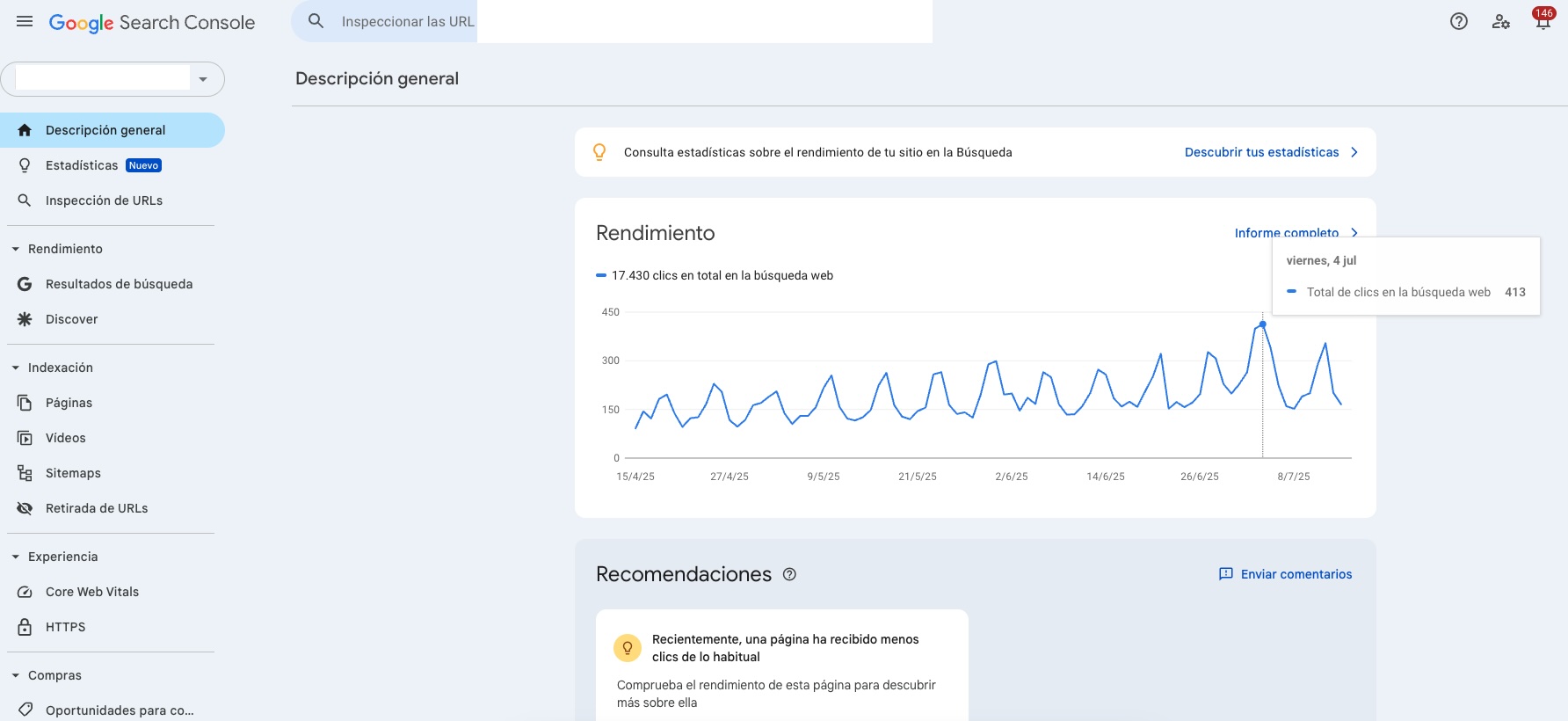Click the Rendimiento card heading
1568x721 pixels.
[x=656, y=233]
